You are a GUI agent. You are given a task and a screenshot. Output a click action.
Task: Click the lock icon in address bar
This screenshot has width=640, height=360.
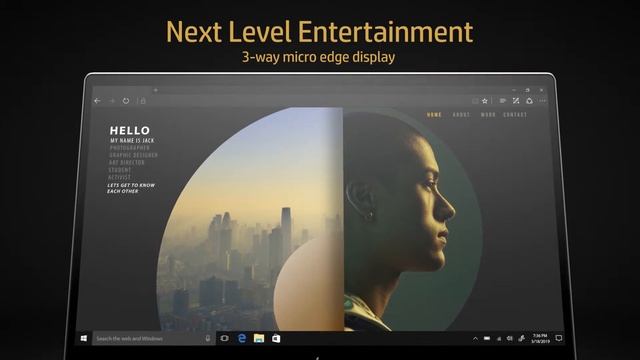pyautogui.click(x=143, y=101)
